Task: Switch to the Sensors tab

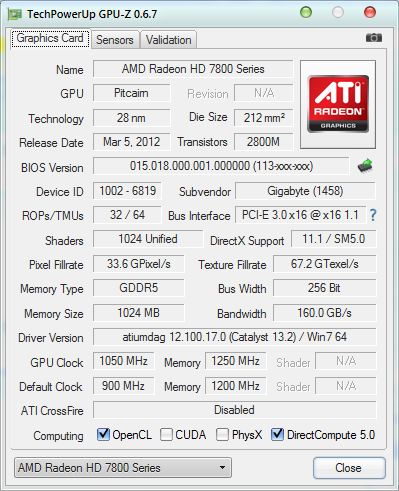Action: (x=115, y=40)
